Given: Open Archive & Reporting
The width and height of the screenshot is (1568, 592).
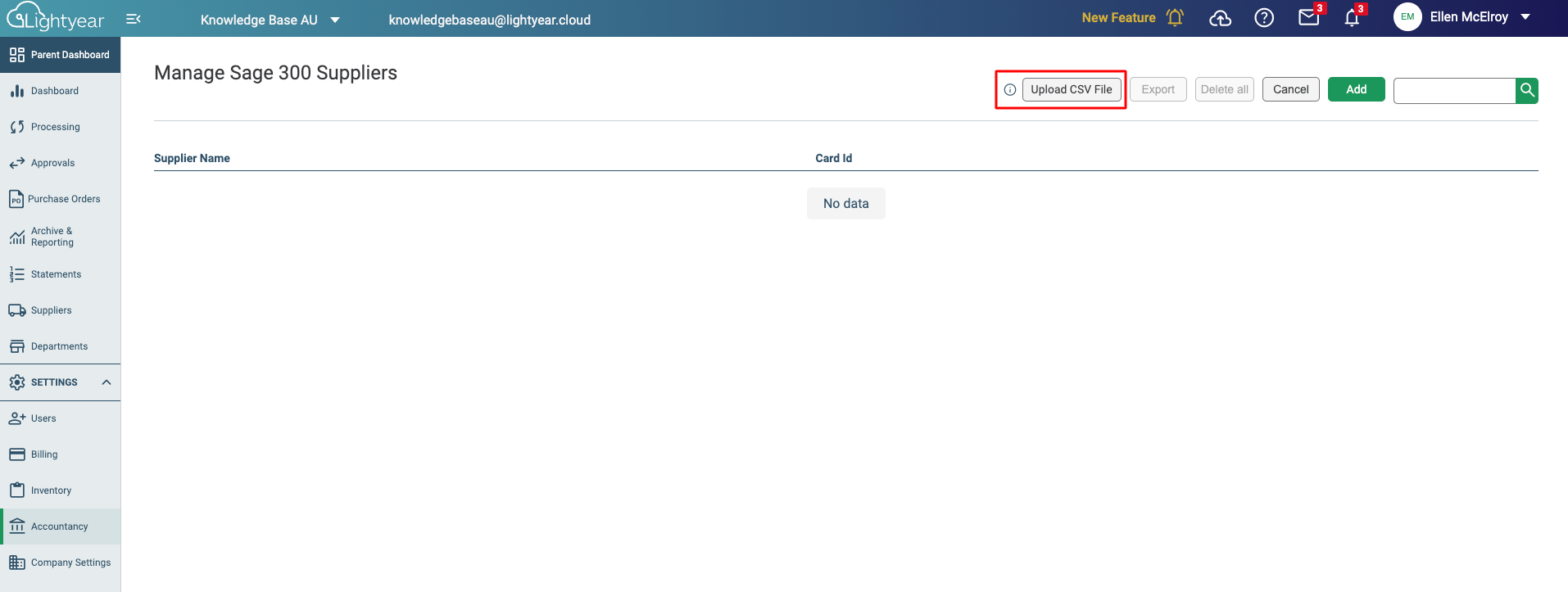Looking at the screenshot, I should pyautogui.click(x=60, y=237).
